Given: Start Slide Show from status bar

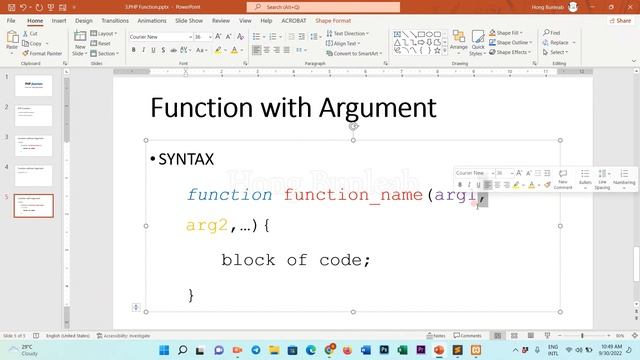Looking at the screenshot, I should pos(547,336).
